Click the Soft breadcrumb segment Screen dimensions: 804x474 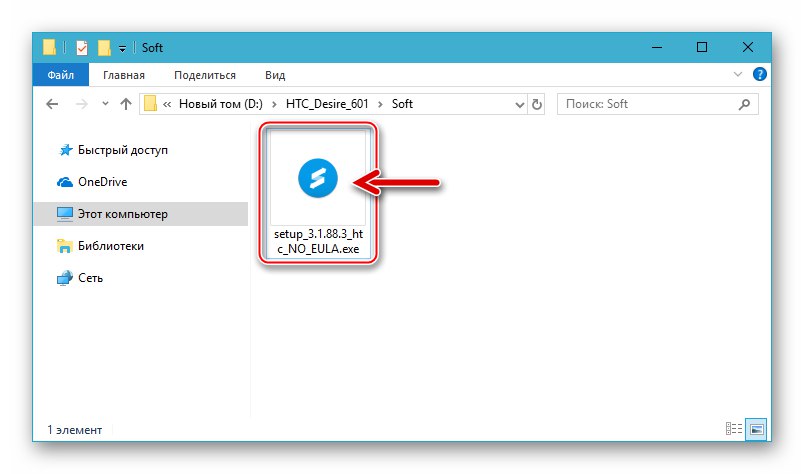(402, 104)
